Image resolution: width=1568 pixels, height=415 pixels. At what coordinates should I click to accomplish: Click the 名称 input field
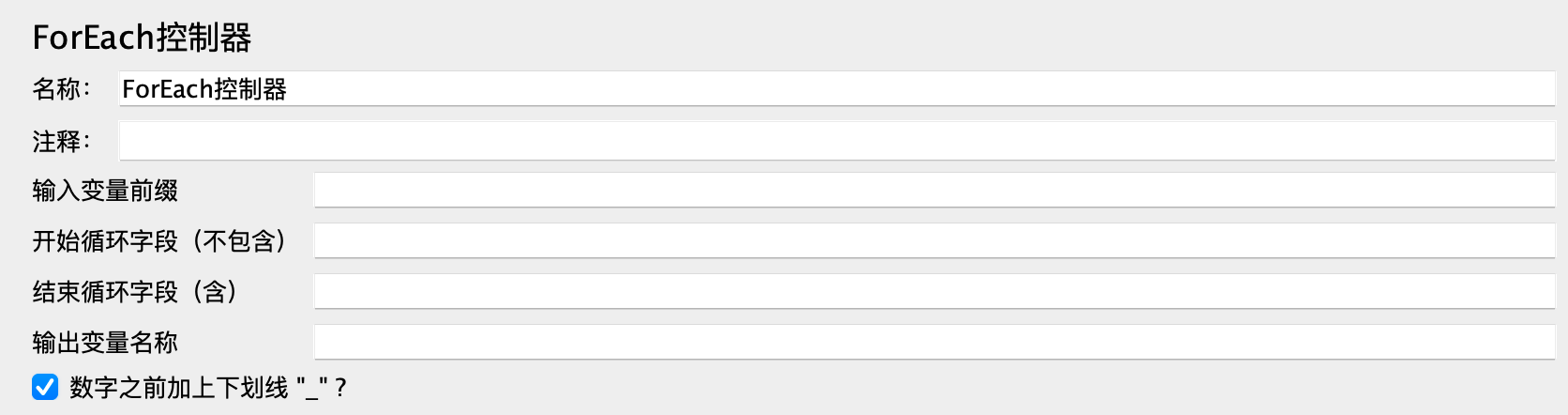point(835,89)
